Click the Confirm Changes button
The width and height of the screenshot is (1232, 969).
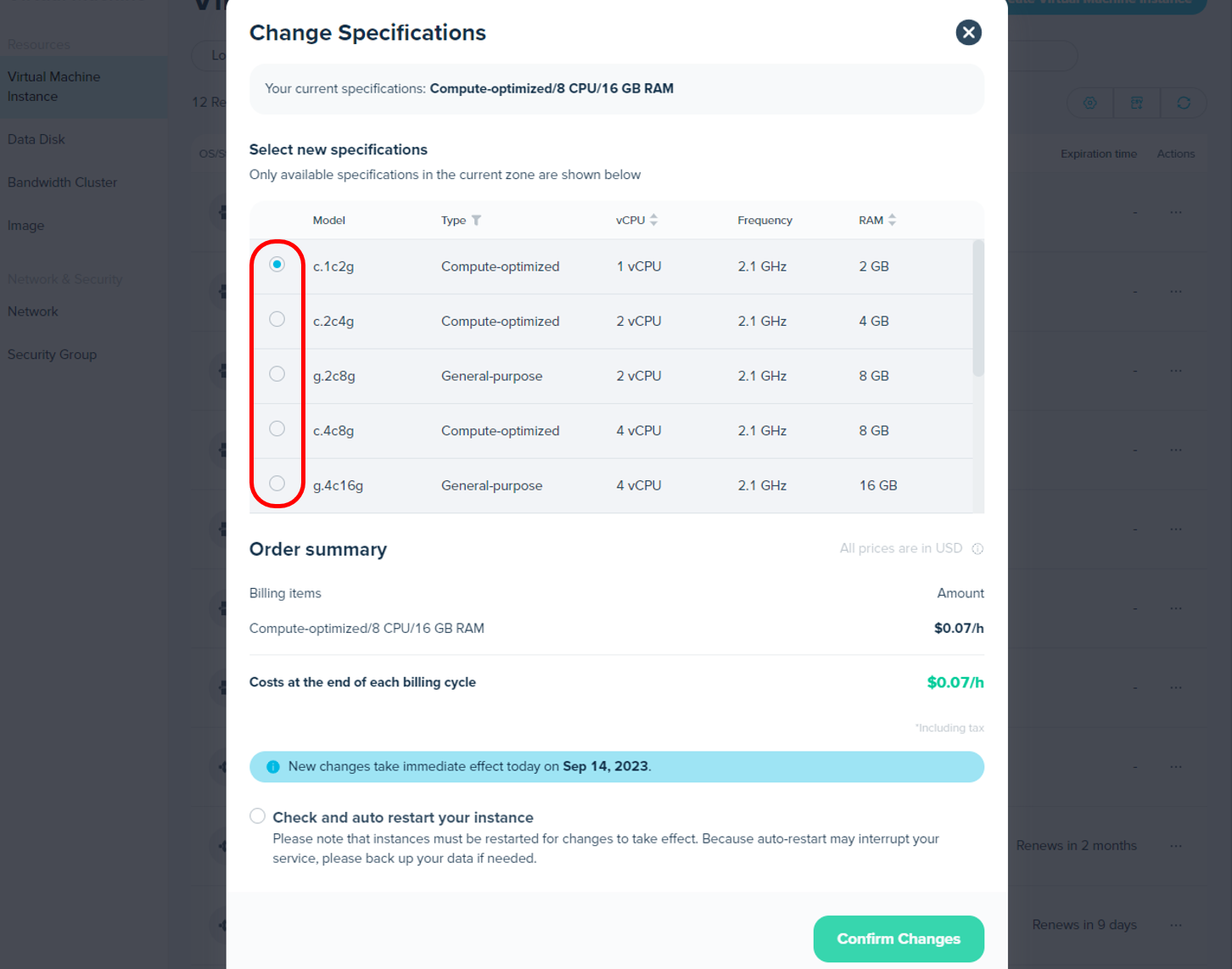(x=899, y=938)
